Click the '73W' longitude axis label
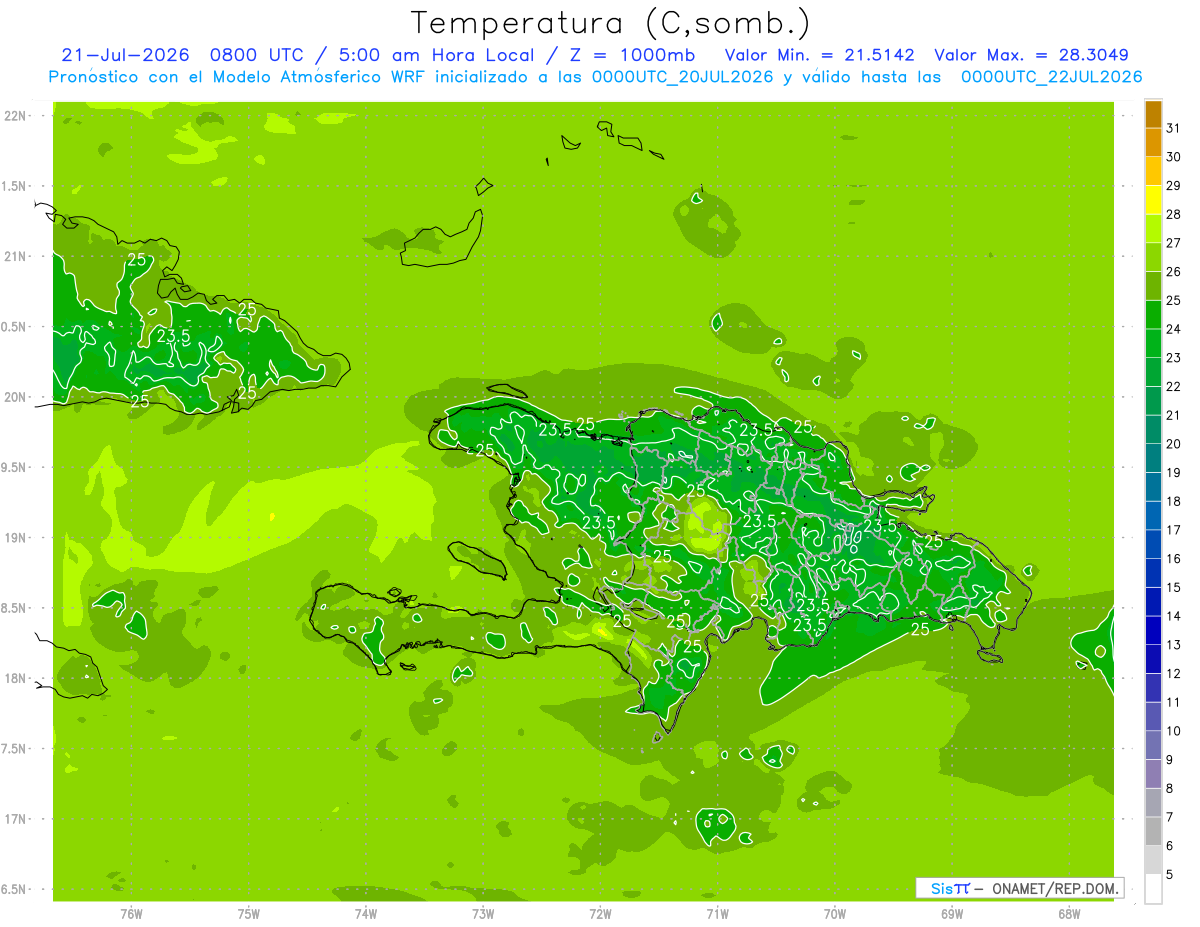1200x927 pixels. pyautogui.click(x=483, y=913)
